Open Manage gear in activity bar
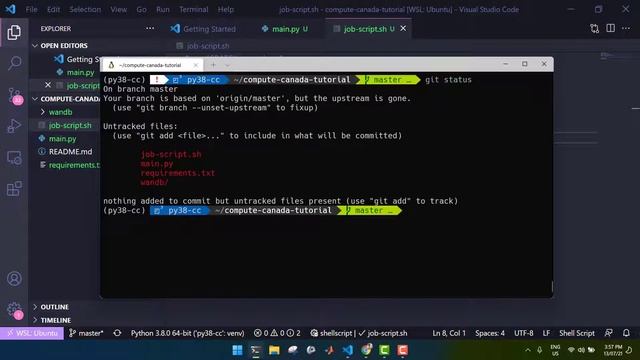The height and width of the screenshot is (360, 640). click(15, 310)
